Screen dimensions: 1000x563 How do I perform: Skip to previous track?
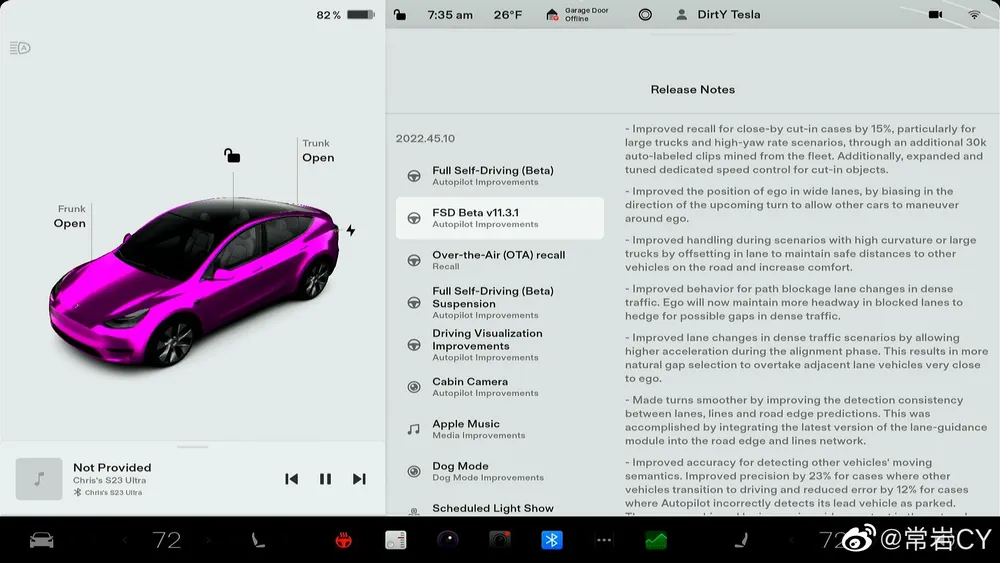291,479
